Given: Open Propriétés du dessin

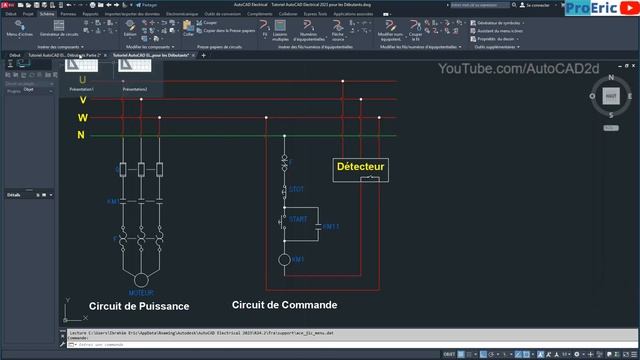Looking at the screenshot, I should 492,39.
